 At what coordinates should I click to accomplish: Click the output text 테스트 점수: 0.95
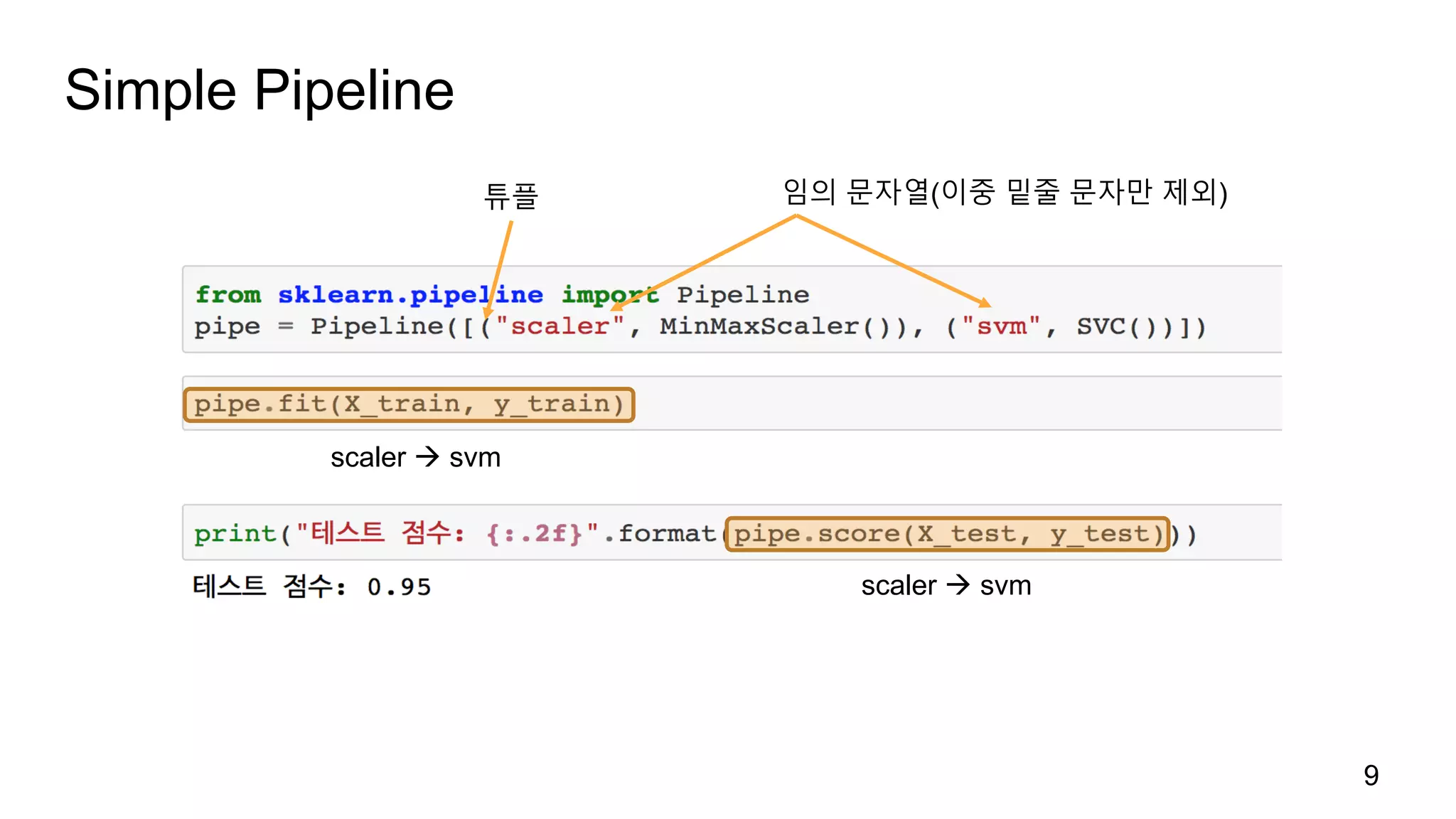pos(311,587)
